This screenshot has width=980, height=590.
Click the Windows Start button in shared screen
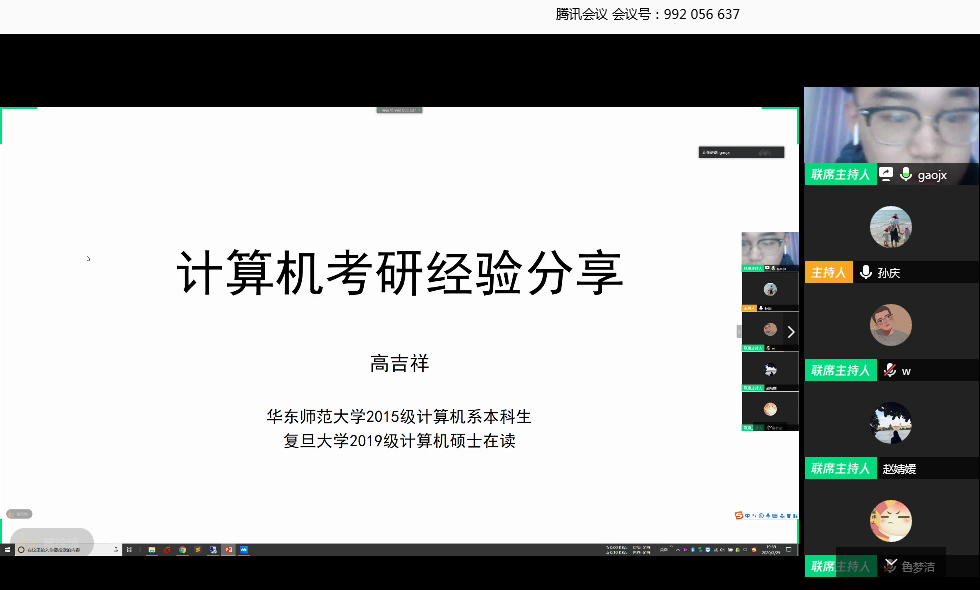[6, 549]
